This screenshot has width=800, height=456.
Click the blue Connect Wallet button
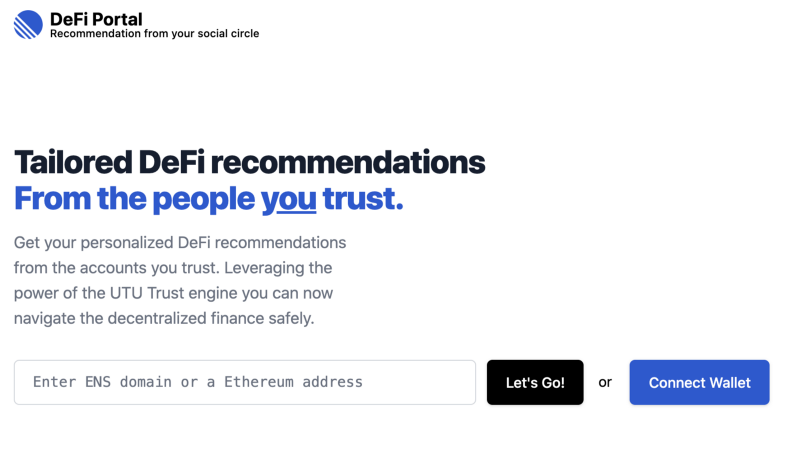pos(699,382)
